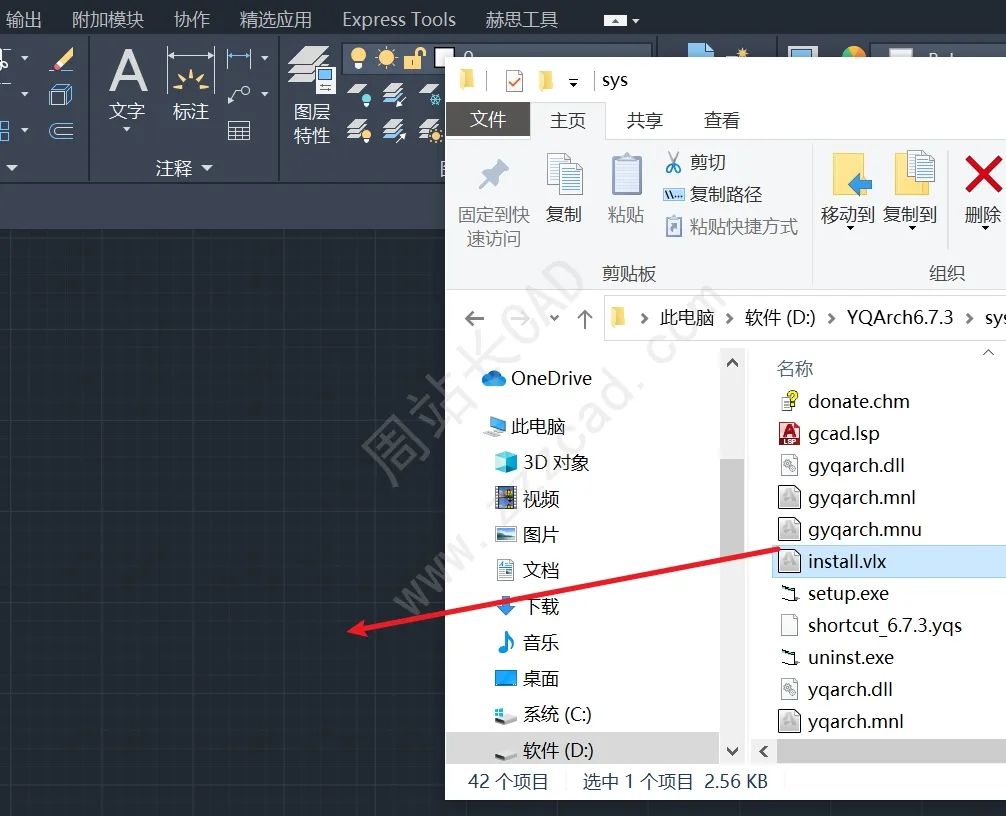Click the up-arrow parent folder button

(x=586, y=319)
